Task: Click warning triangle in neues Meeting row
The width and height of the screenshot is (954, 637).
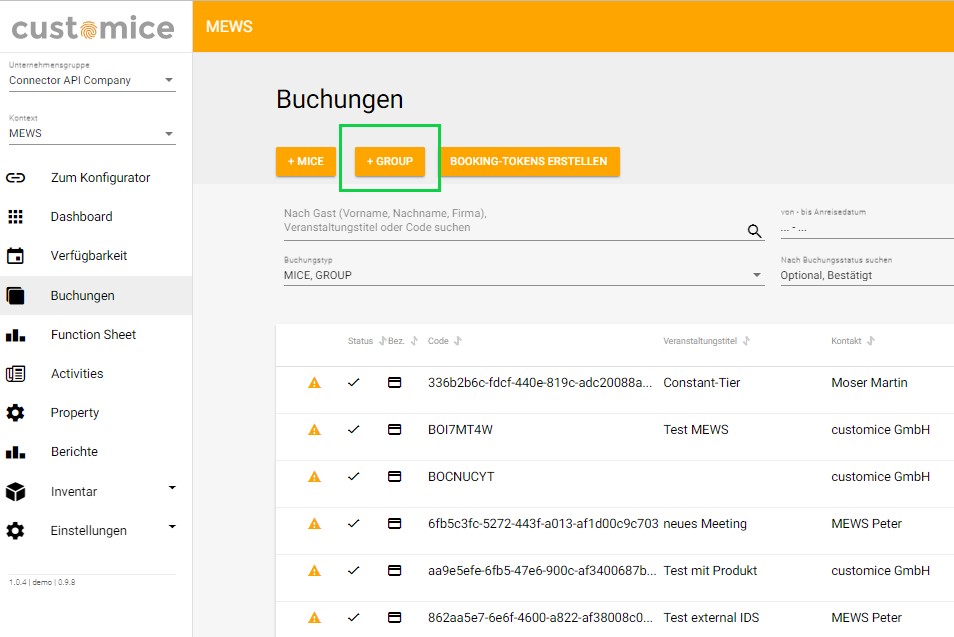Action: point(314,523)
